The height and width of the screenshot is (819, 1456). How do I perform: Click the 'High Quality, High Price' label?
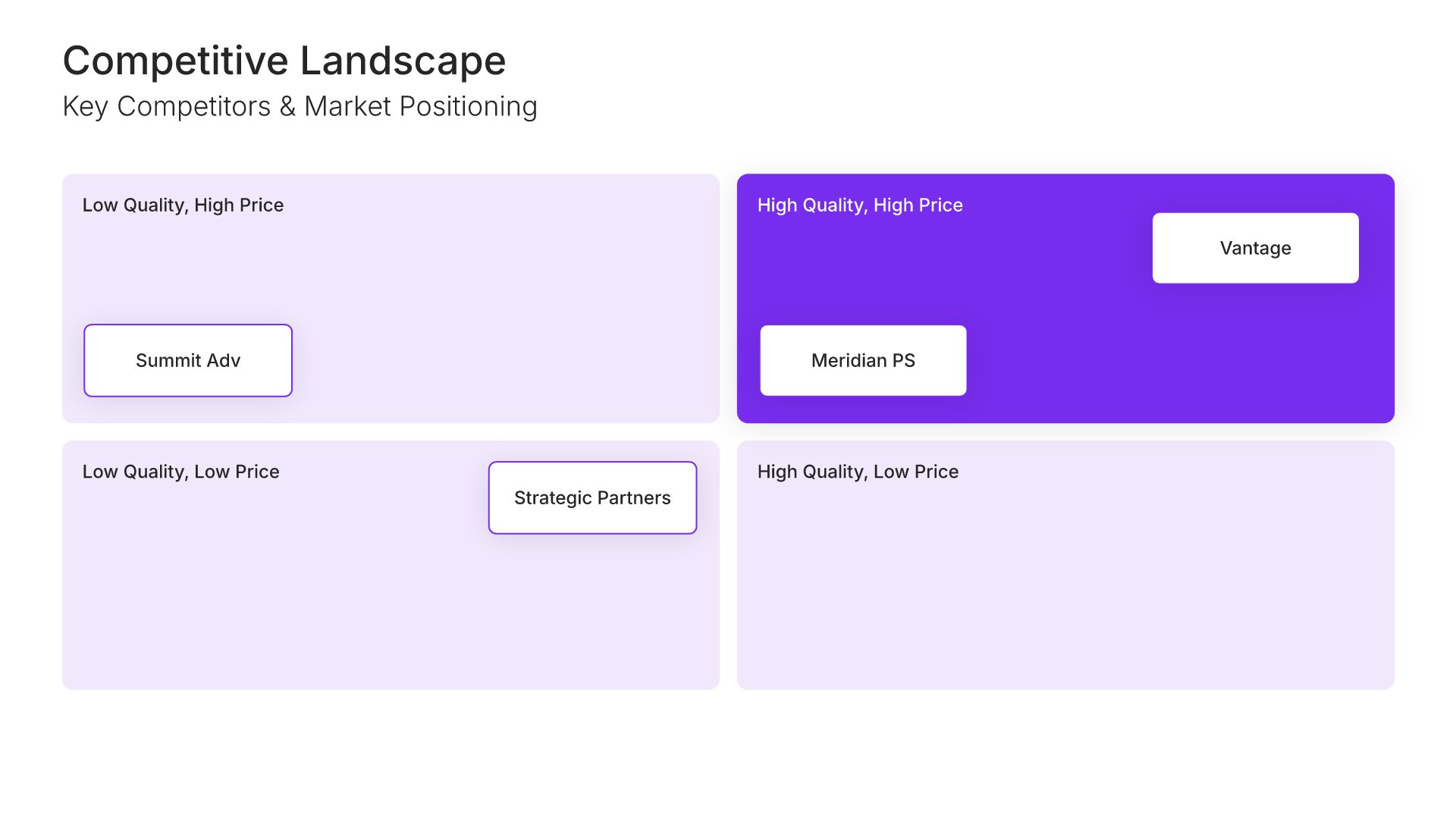(x=860, y=206)
